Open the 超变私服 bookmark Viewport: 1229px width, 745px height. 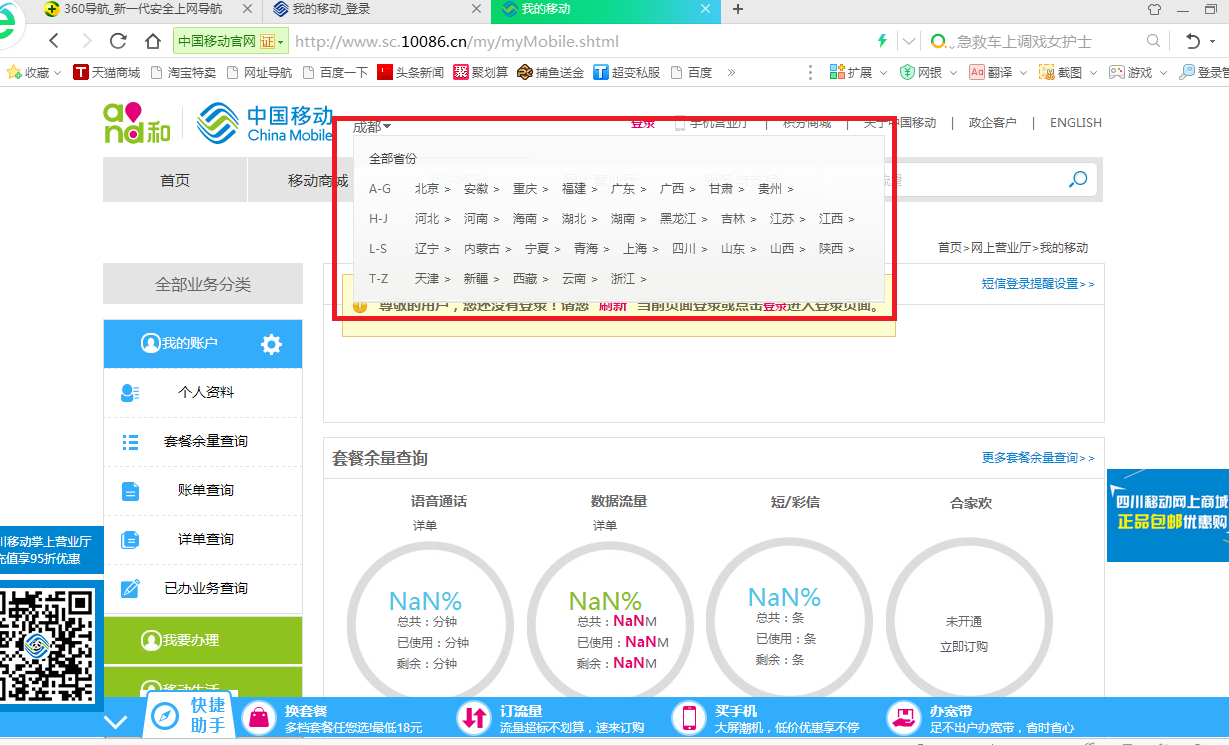[x=626, y=72]
